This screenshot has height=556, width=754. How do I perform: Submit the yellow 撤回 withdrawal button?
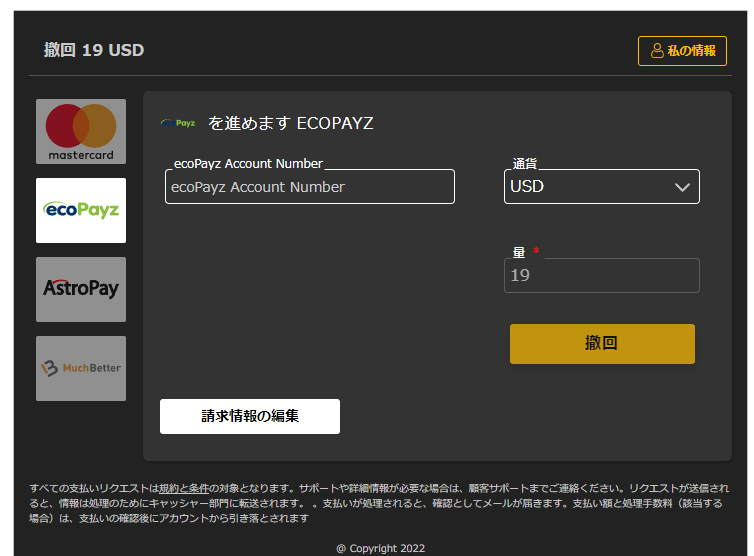click(602, 343)
